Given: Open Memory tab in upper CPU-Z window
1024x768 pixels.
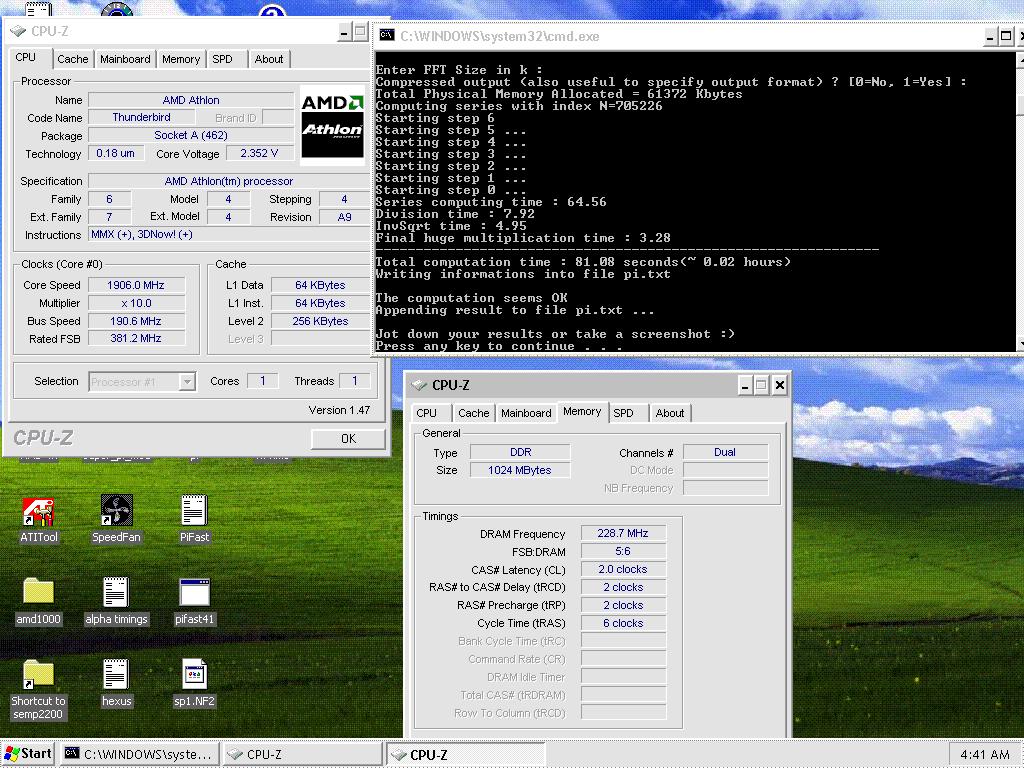Looking at the screenshot, I should pos(181,59).
